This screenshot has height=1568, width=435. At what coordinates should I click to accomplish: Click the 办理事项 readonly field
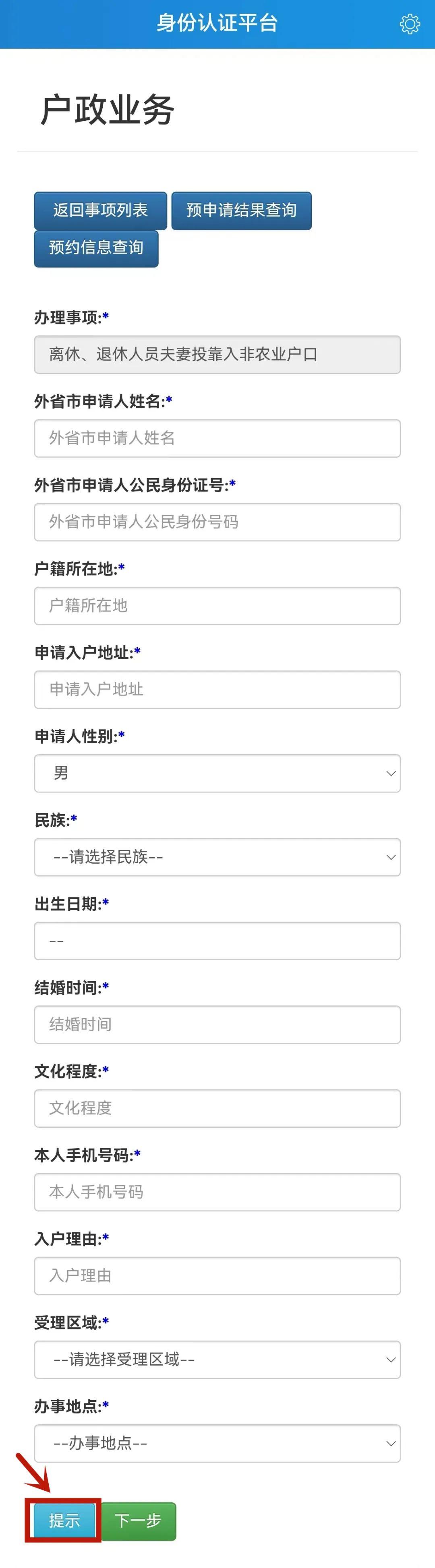coord(217,355)
